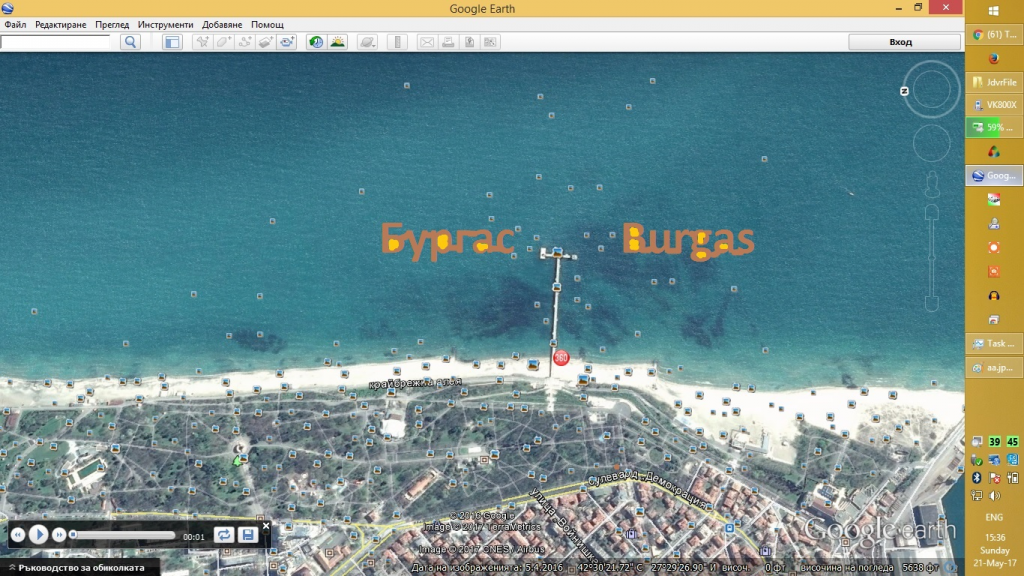Viewport: 1024px width, 576px height.
Task: Toggle historical imagery clock icon
Action: coord(316,42)
